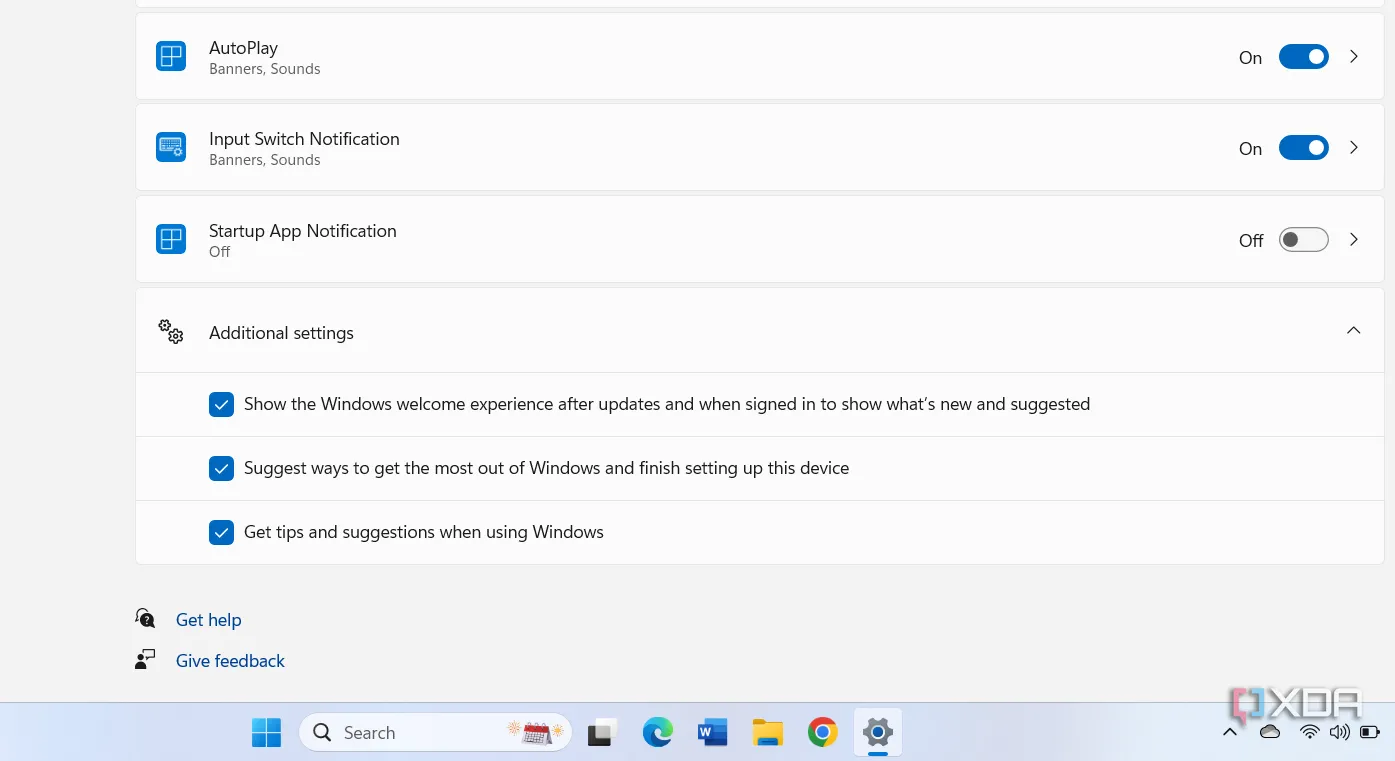
Task: Open Microsoft Word from taskbar
Action: pyautogui.click(x=712, y=733)
